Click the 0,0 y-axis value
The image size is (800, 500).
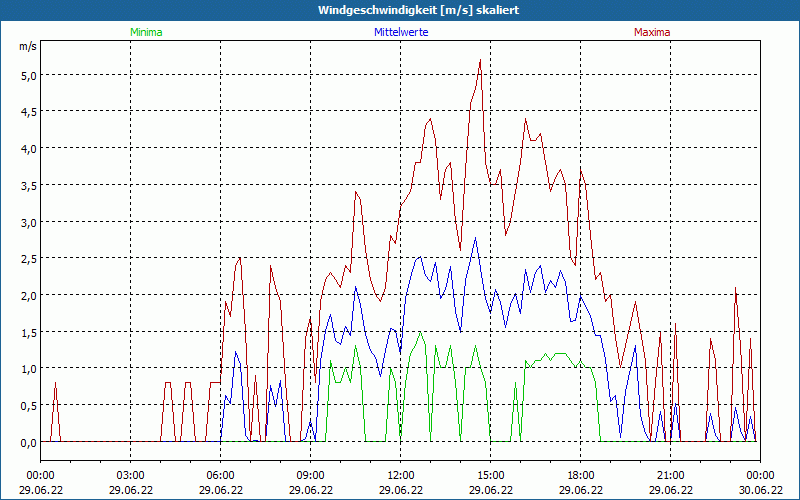coord(29,443)
